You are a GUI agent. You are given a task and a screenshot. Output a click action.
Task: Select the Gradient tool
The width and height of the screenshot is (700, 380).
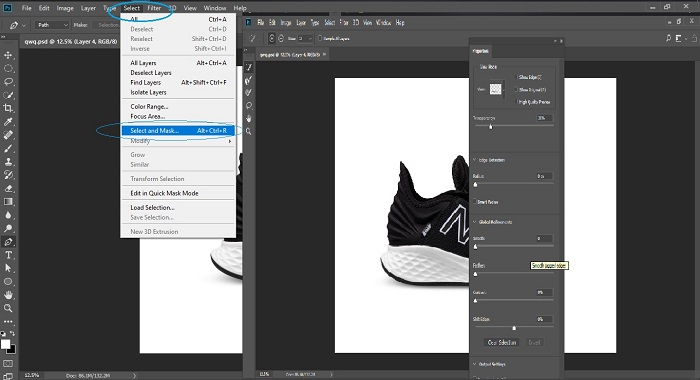[x=8, y=201]
